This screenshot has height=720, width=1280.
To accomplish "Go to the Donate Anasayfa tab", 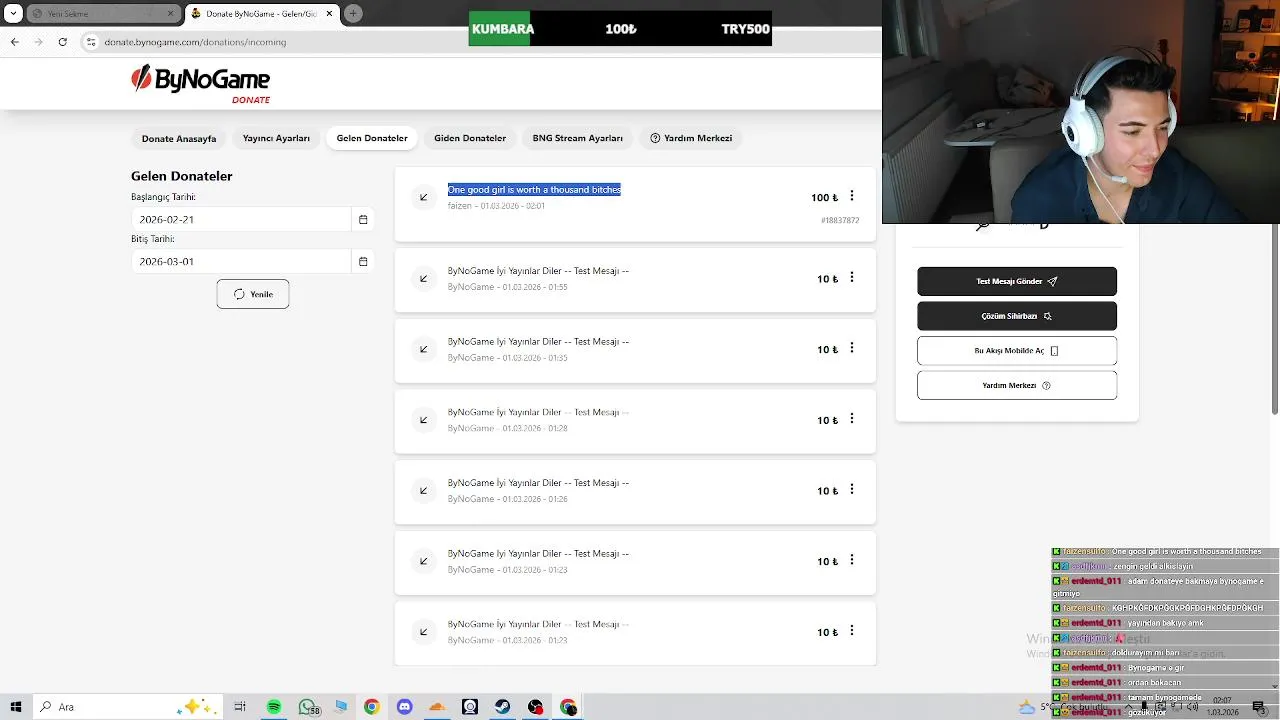I will [x=179, y=138].
